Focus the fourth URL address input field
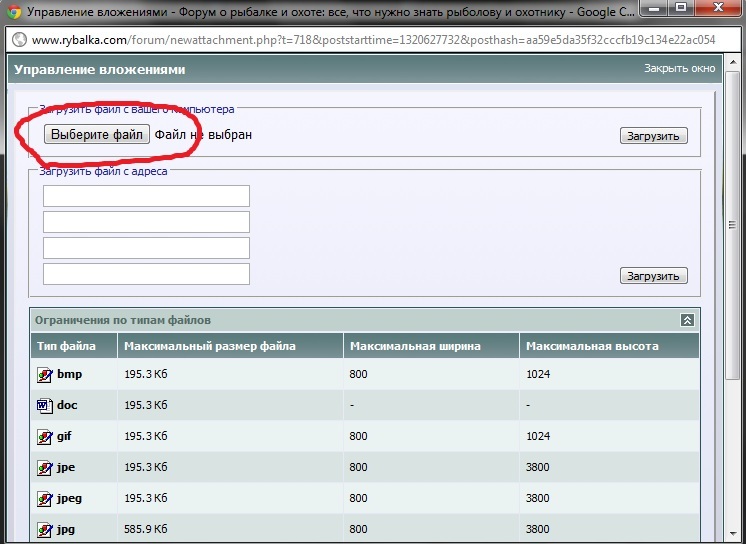The image size is (746, 544). pyautogui.click(x=147, y=274)
